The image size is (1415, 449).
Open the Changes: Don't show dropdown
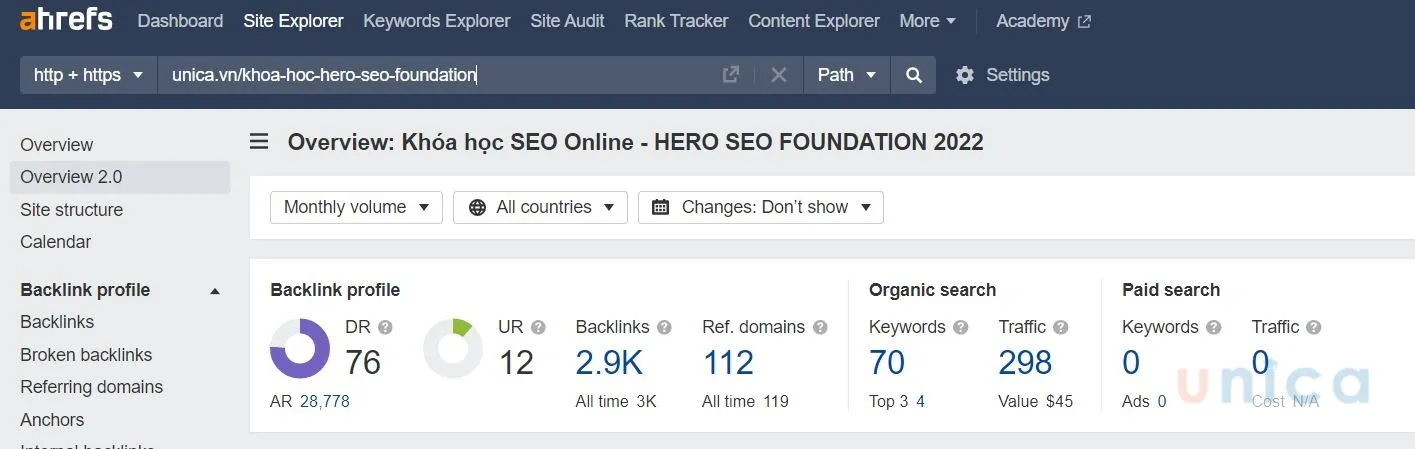760,207
